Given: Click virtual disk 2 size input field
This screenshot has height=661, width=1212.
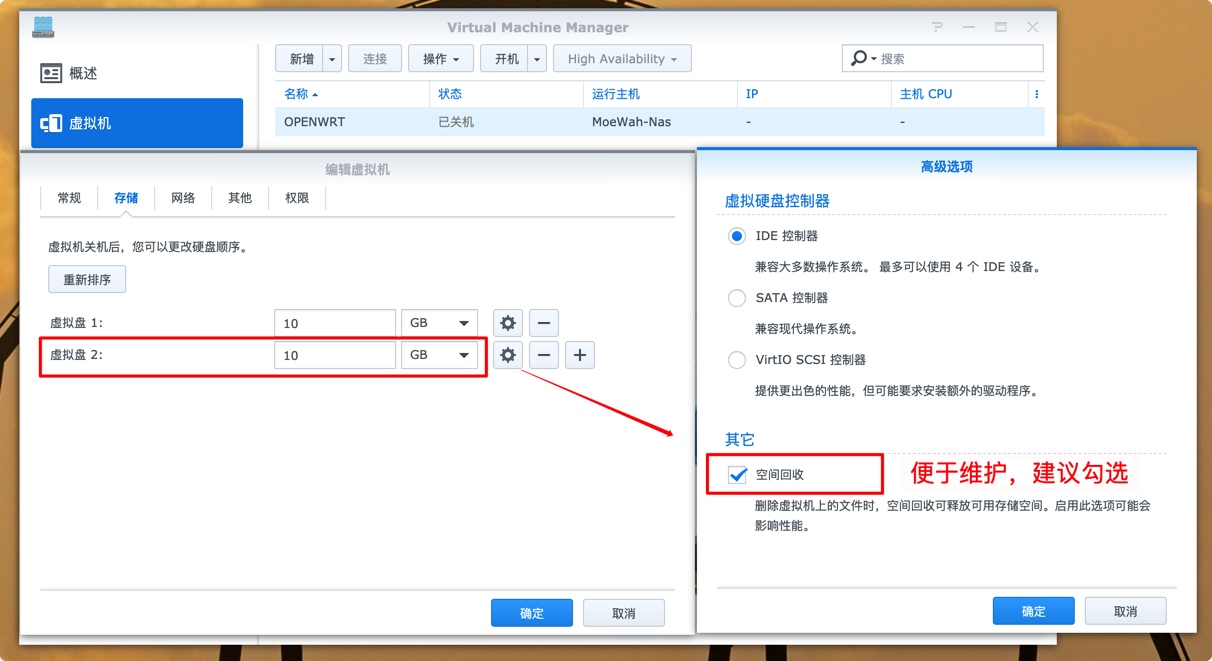Looking at the screenshot, I should pyautogui.click(x=335, y=355).
